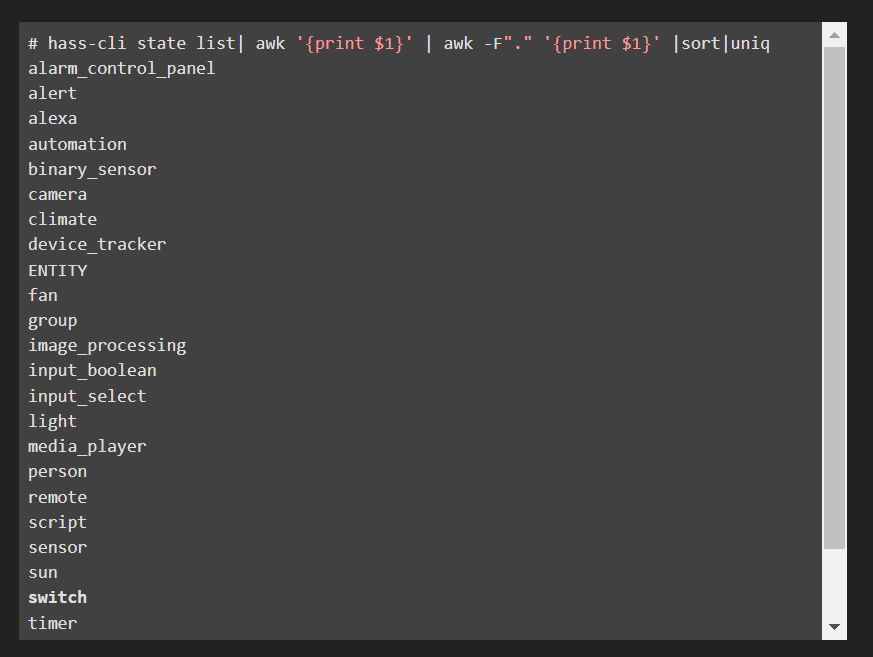Click the 'media_player' text
Image resolution: width=873 pixels, height=657 pixels.
(x=87, y=446)
